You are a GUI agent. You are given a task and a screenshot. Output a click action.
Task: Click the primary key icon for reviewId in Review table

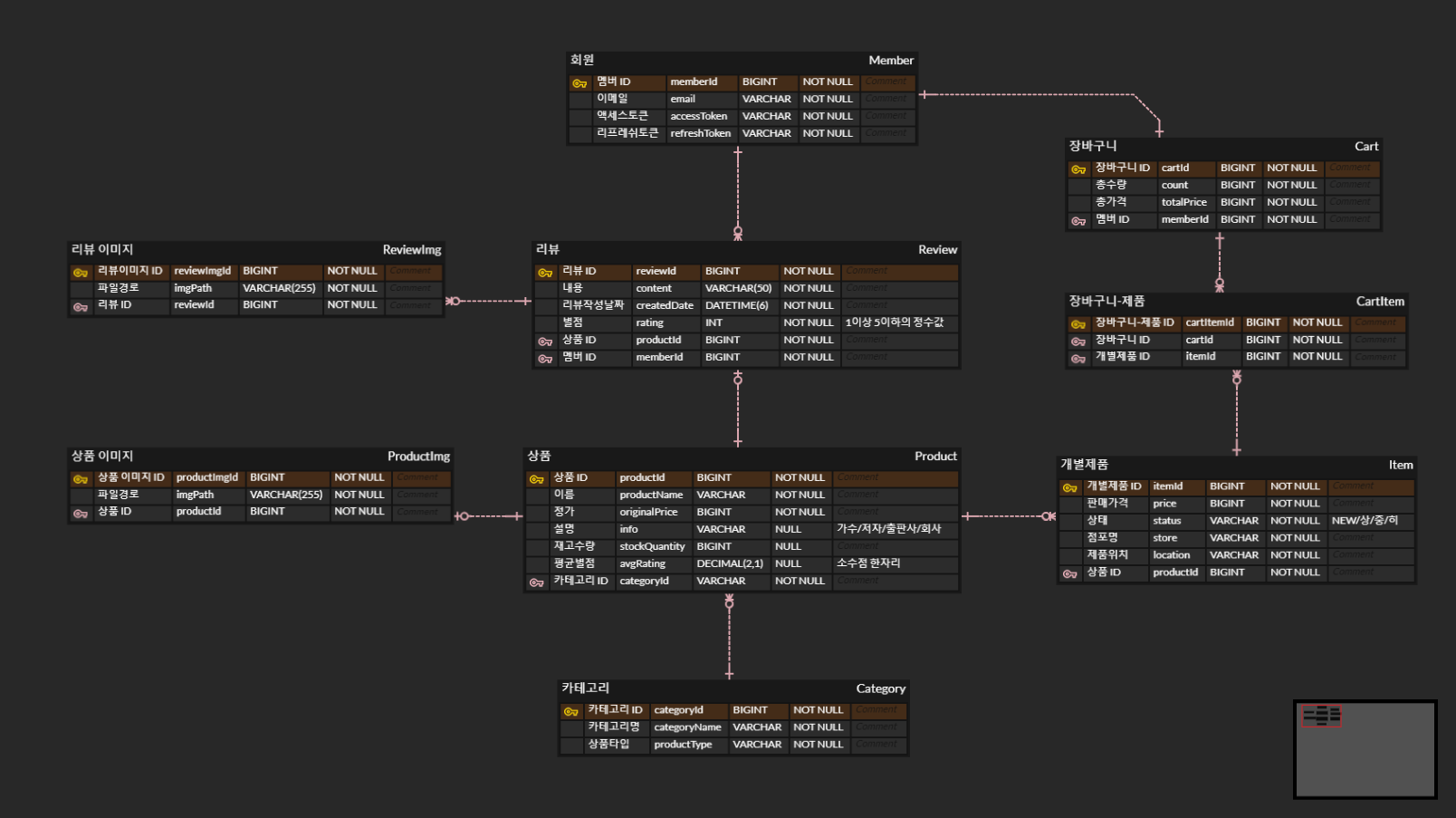(545, 272)
